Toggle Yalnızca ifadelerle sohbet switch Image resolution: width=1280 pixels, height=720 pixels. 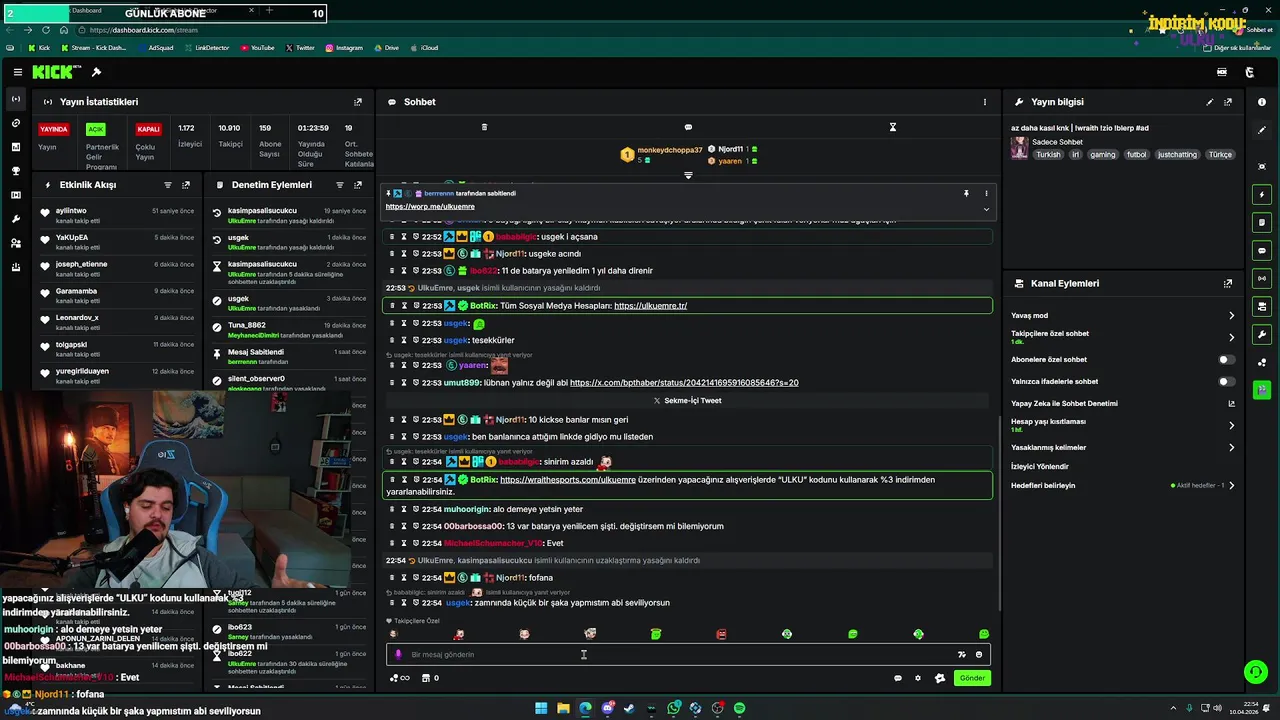(x=1226, y=382)
